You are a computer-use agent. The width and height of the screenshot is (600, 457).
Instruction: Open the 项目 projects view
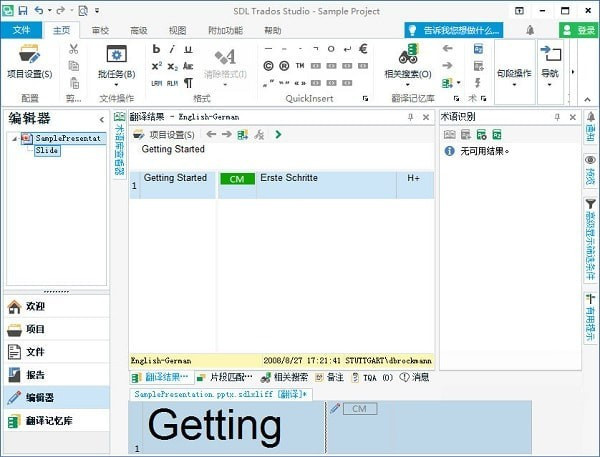pyautogui.click(x=57, y=329)
